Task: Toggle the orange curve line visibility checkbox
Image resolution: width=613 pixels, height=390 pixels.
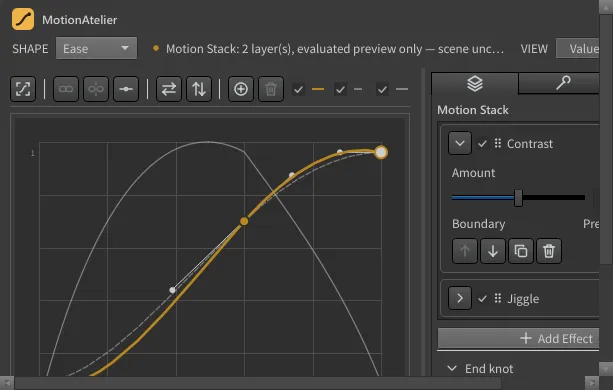Action: click(298, 89)
